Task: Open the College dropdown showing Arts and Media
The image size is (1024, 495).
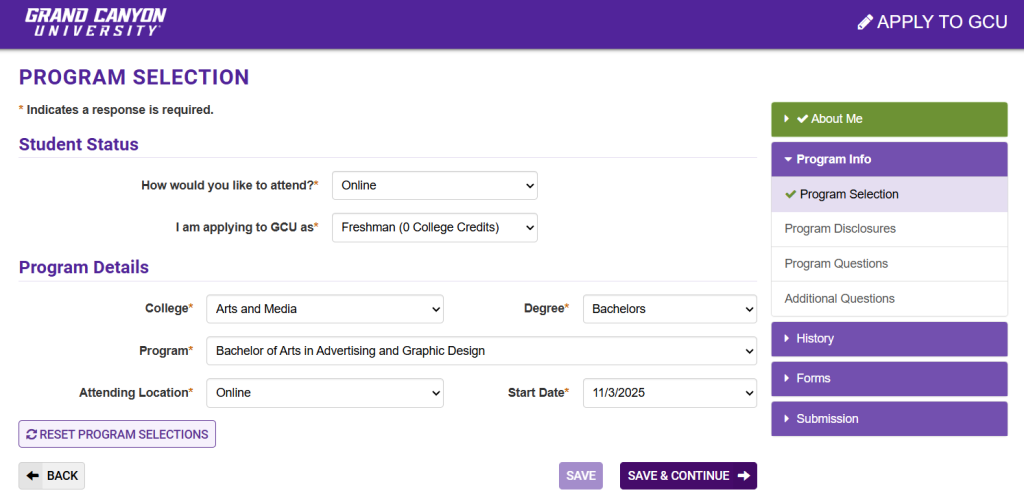Action: (x=324, y=309)
